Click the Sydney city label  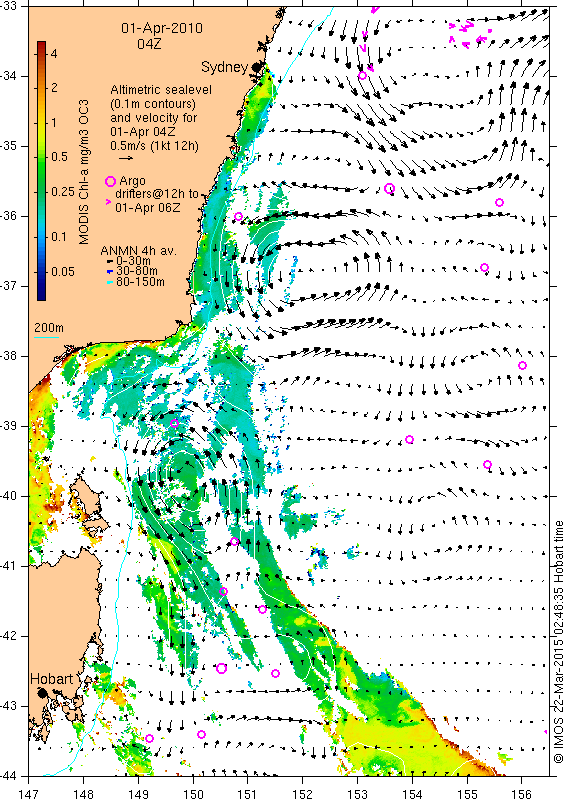(x=225, y=67)
